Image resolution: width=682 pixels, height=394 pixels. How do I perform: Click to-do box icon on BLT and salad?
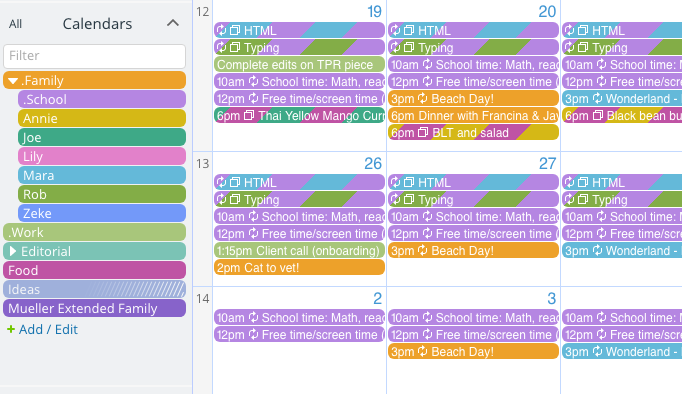pos(423,132)
